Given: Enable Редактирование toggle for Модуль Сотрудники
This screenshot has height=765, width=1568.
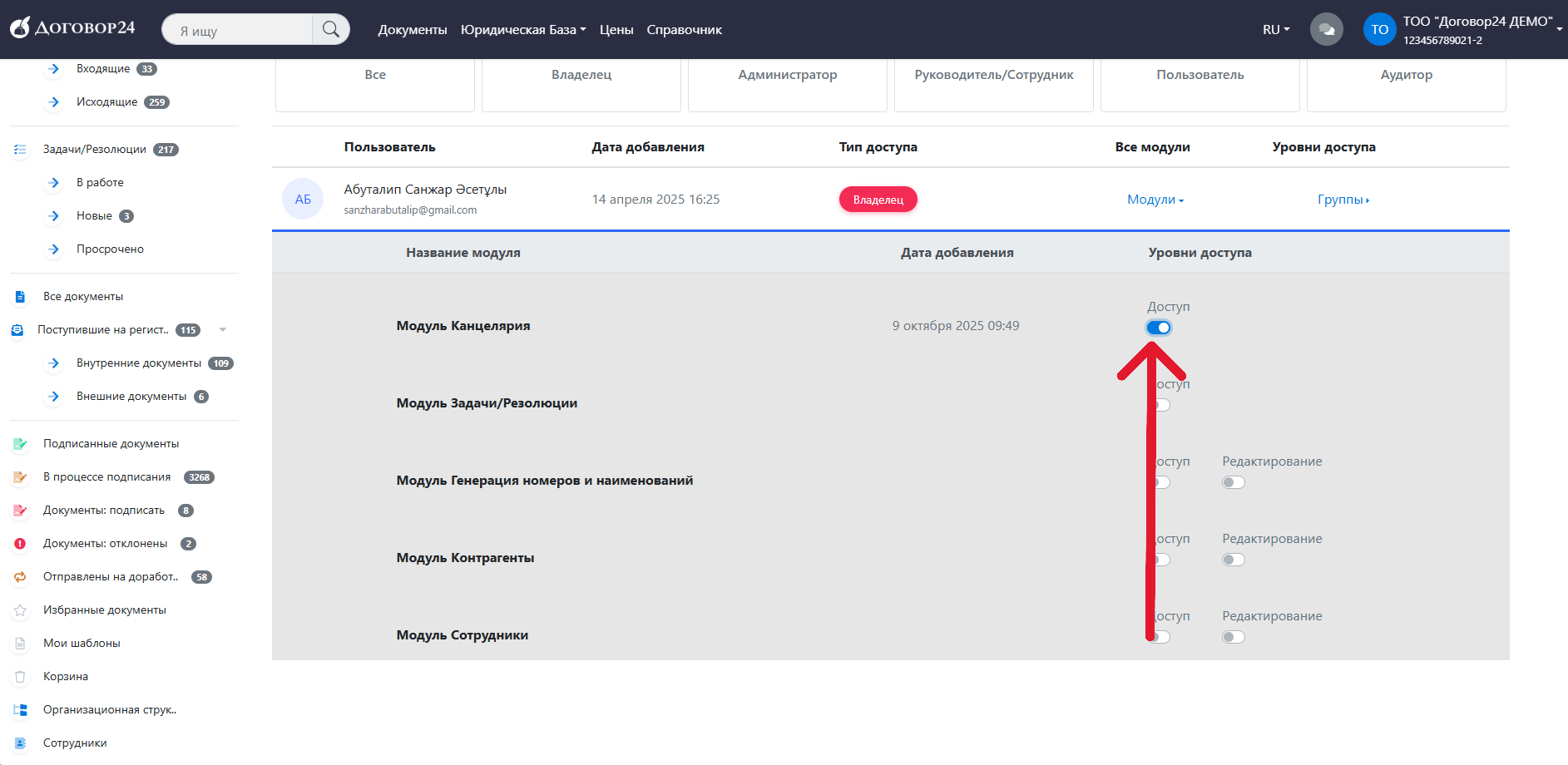Looking at the screenshot, I should point(1234,637).
